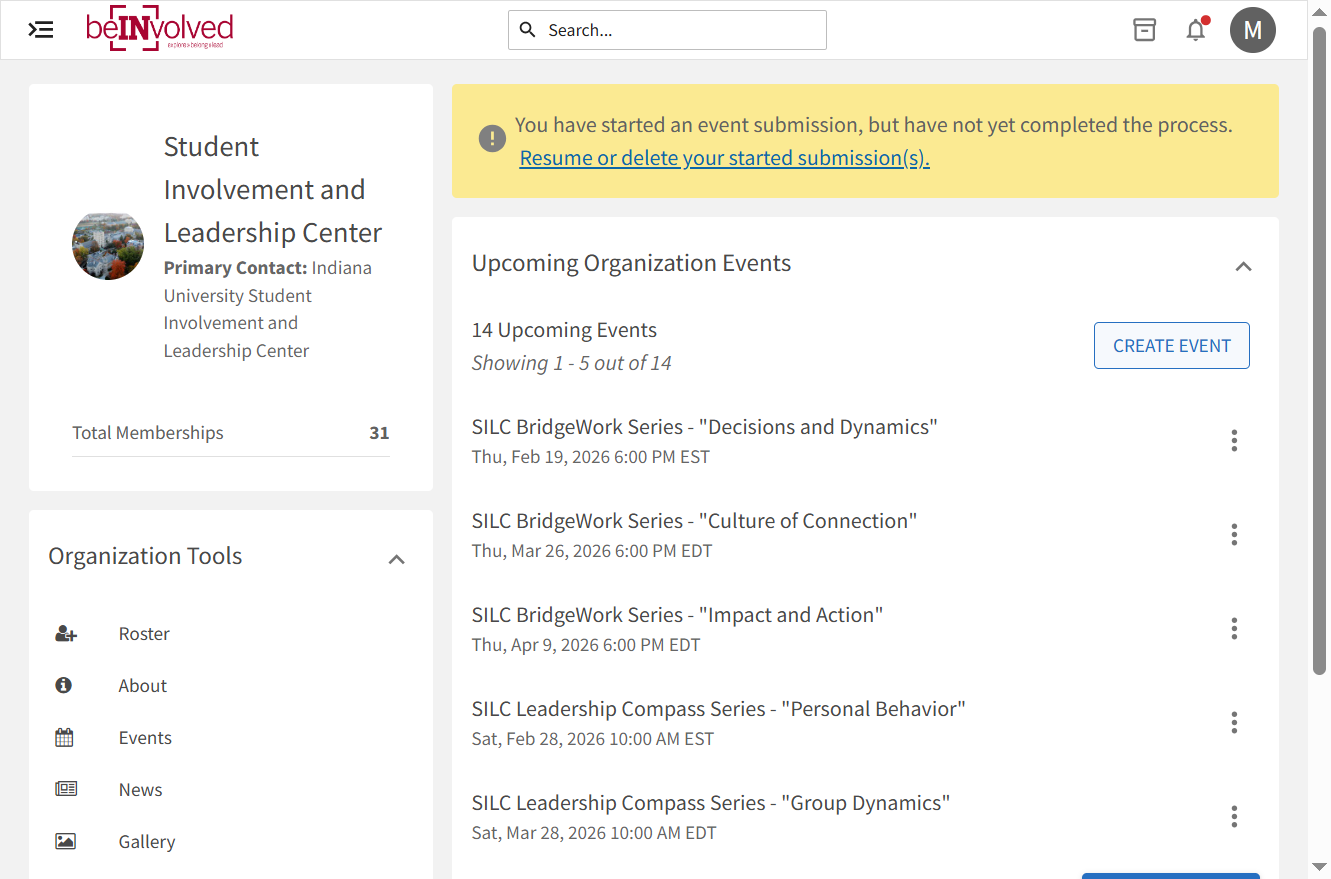Open About in Organization Tools

[143, 686]
